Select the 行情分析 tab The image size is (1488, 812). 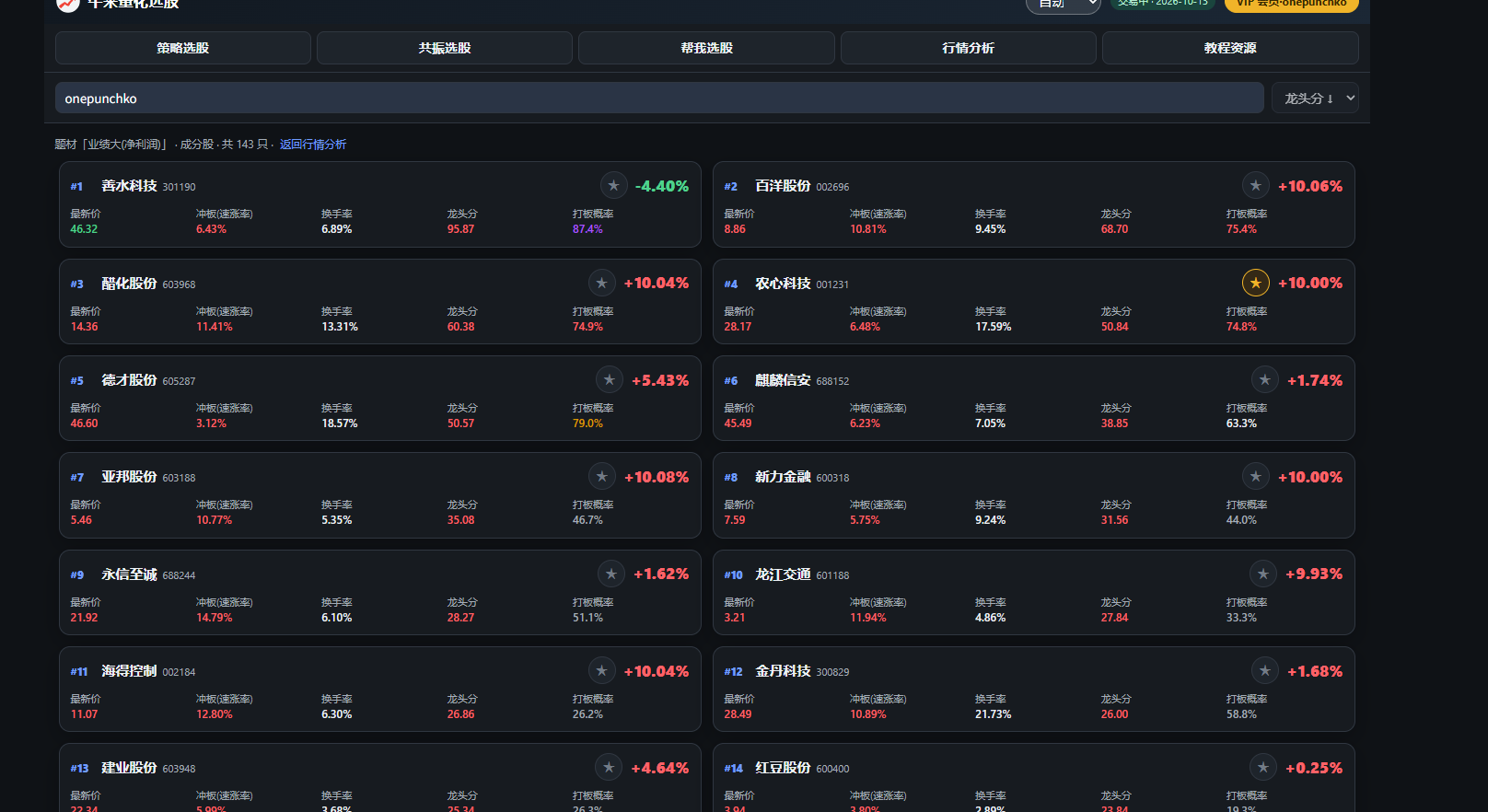[969, 48]
